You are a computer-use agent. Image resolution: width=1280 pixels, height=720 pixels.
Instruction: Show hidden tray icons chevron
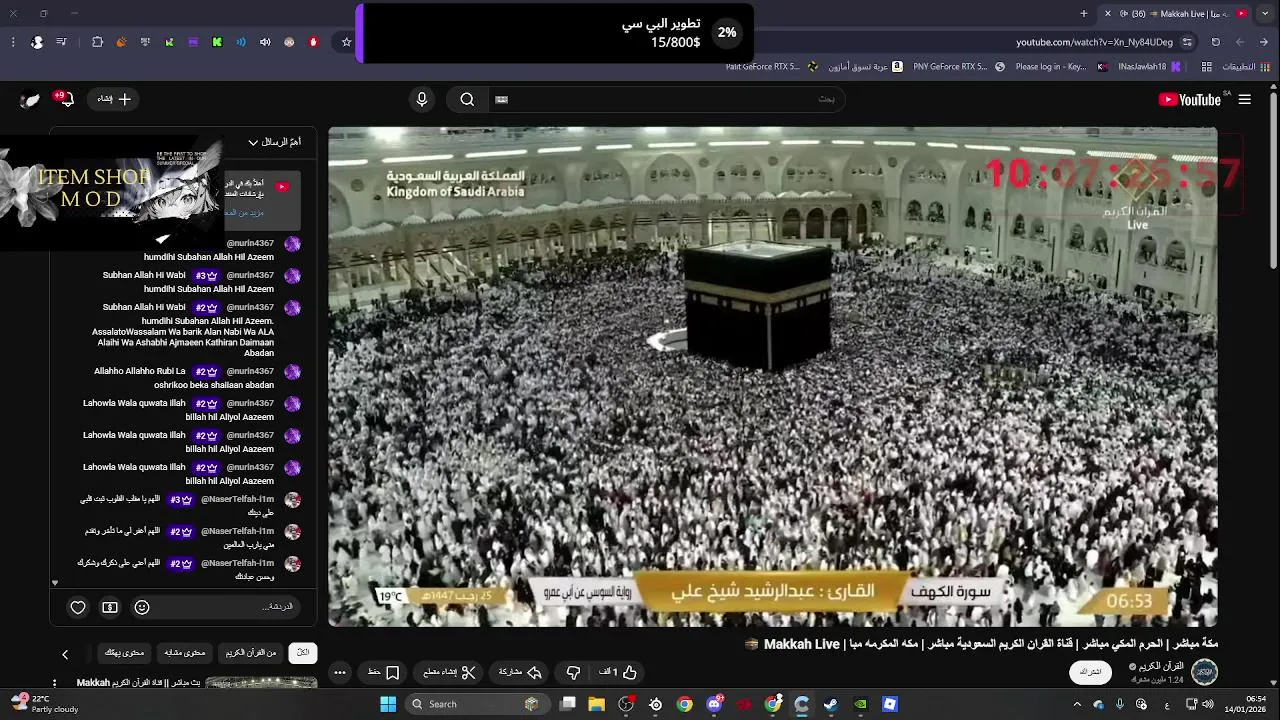click(x=1077, y=704)
